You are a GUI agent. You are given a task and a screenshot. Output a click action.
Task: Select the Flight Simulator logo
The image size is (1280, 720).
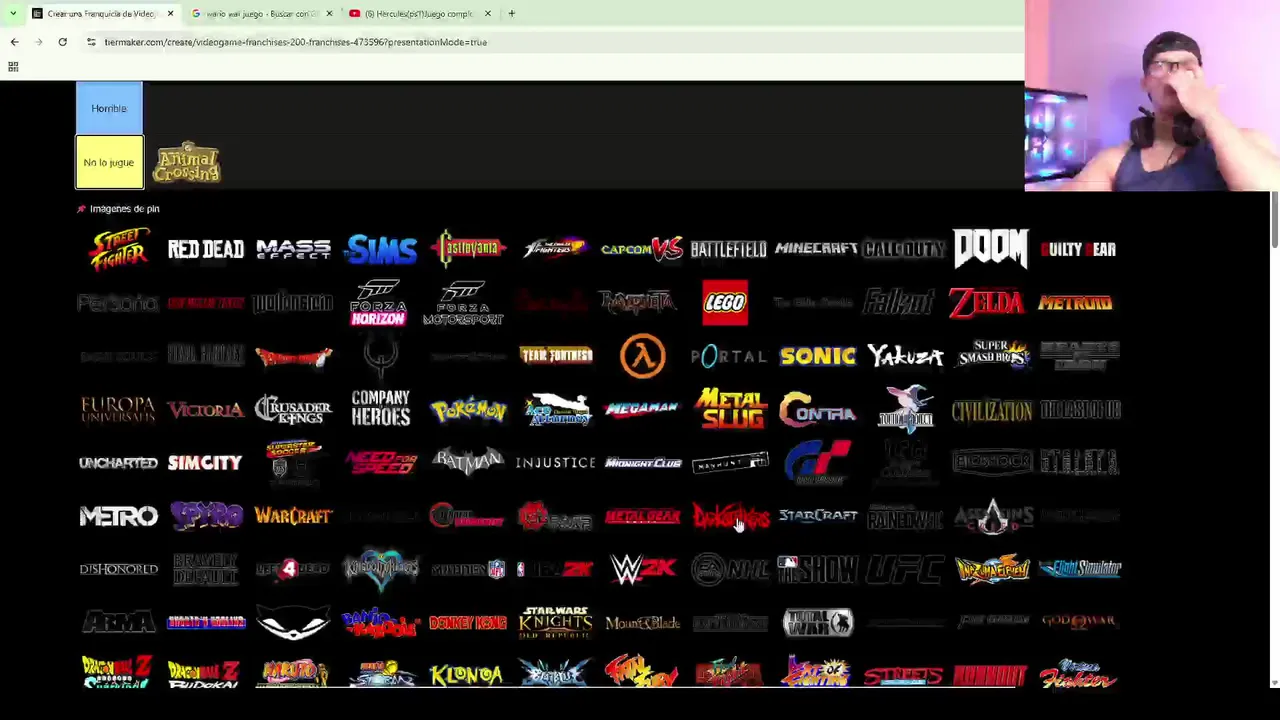click(1080, 569)
